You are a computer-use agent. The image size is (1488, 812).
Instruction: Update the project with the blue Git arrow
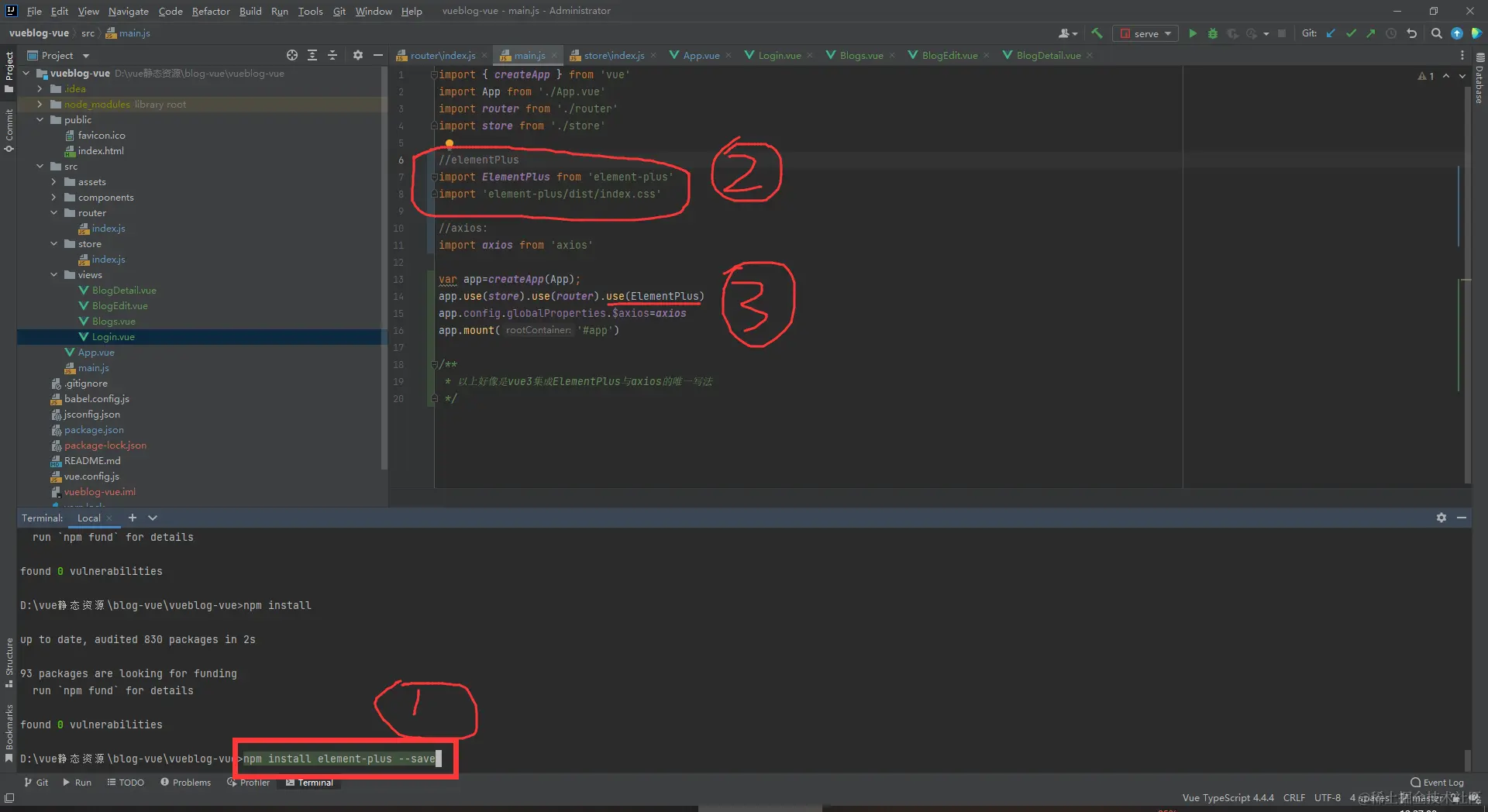click(1331, 33)
